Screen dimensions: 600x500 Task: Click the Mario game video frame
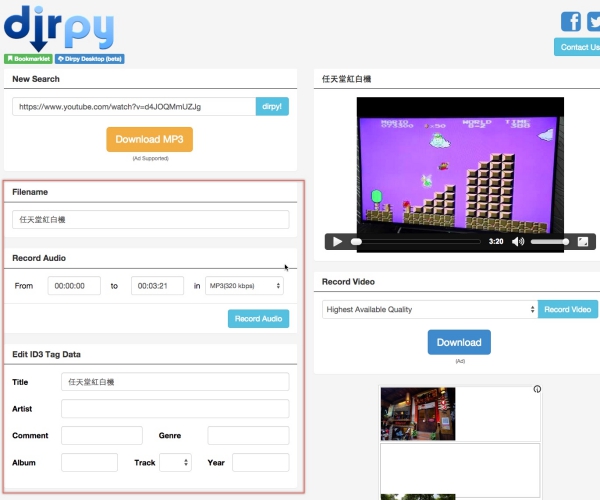pos(460,174)
